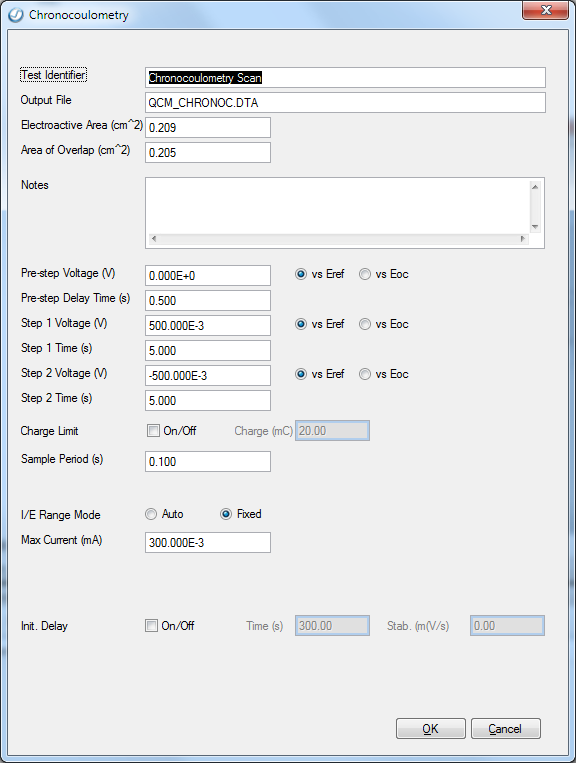The width and height of the screenshot is (576, 763).
Task: Click the Test Identifier text field
Action: coord(345,78)
